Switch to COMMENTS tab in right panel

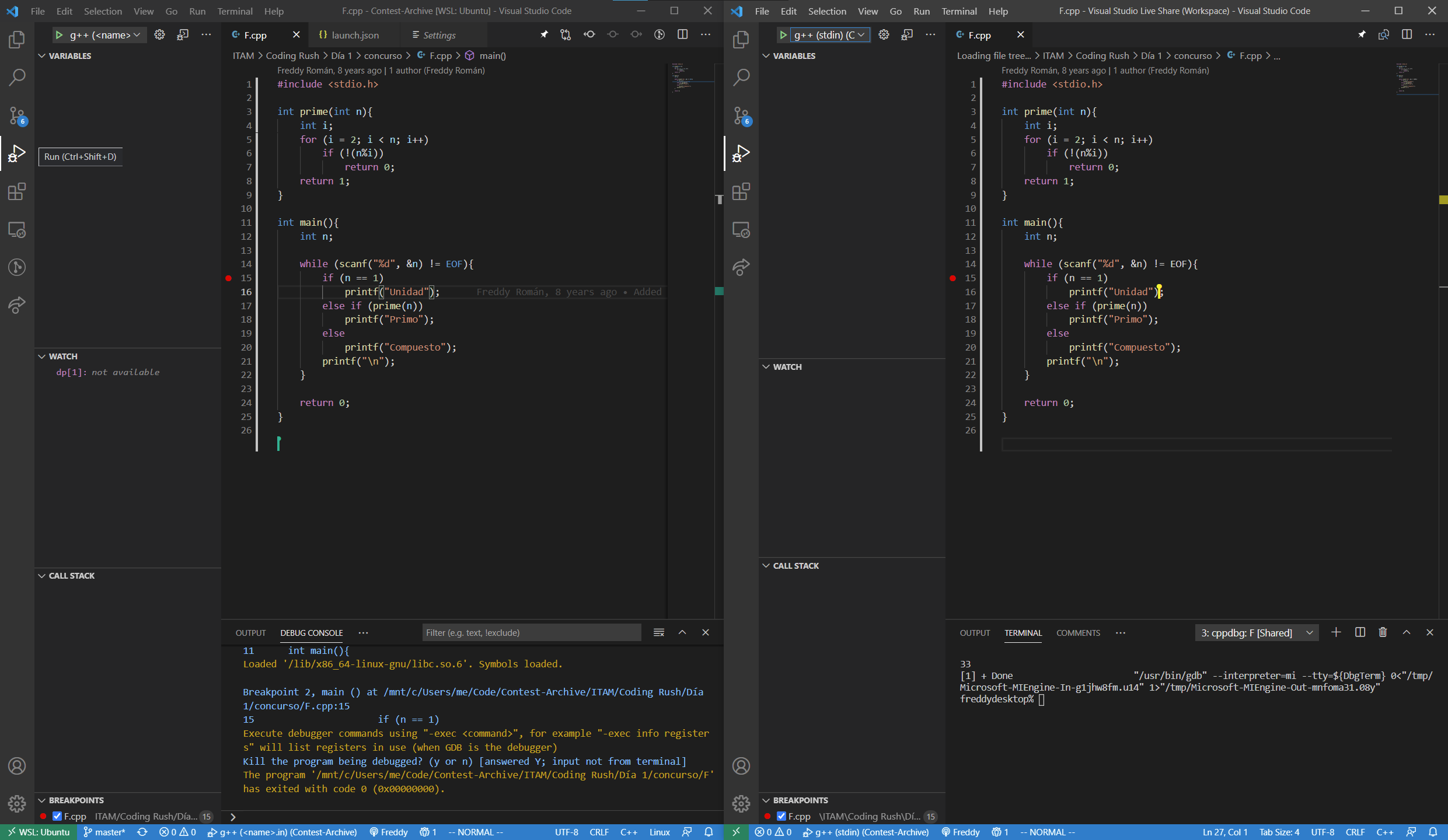[x=1078, y=633]
